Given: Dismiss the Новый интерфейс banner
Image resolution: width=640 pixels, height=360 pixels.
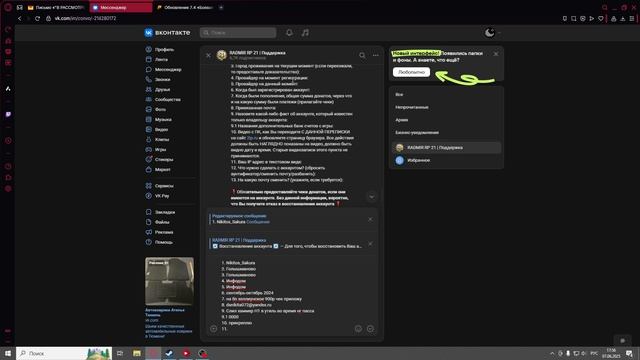Looking at the screenshot, I should pyautogui.click(x=496, y=54).
